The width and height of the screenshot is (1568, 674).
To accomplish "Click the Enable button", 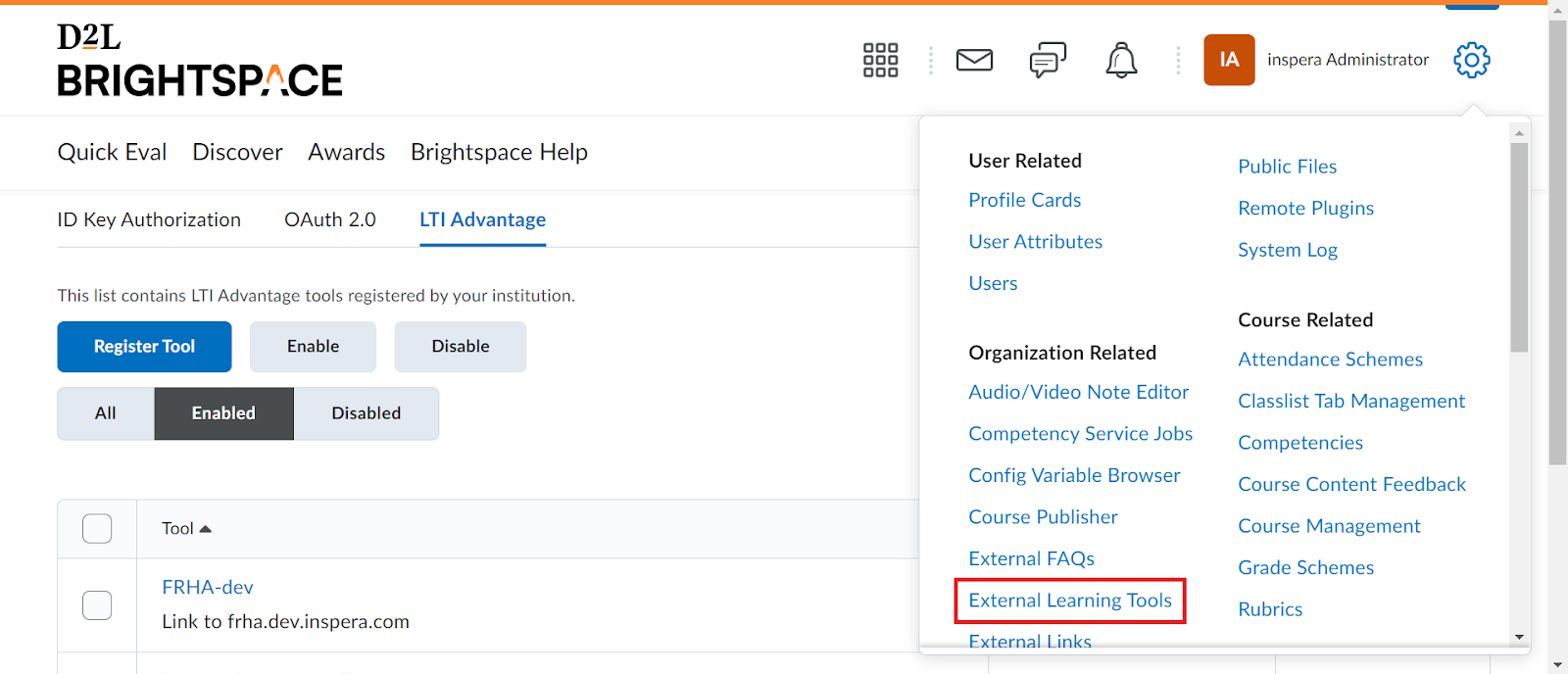I will click(x=313, y=347).
